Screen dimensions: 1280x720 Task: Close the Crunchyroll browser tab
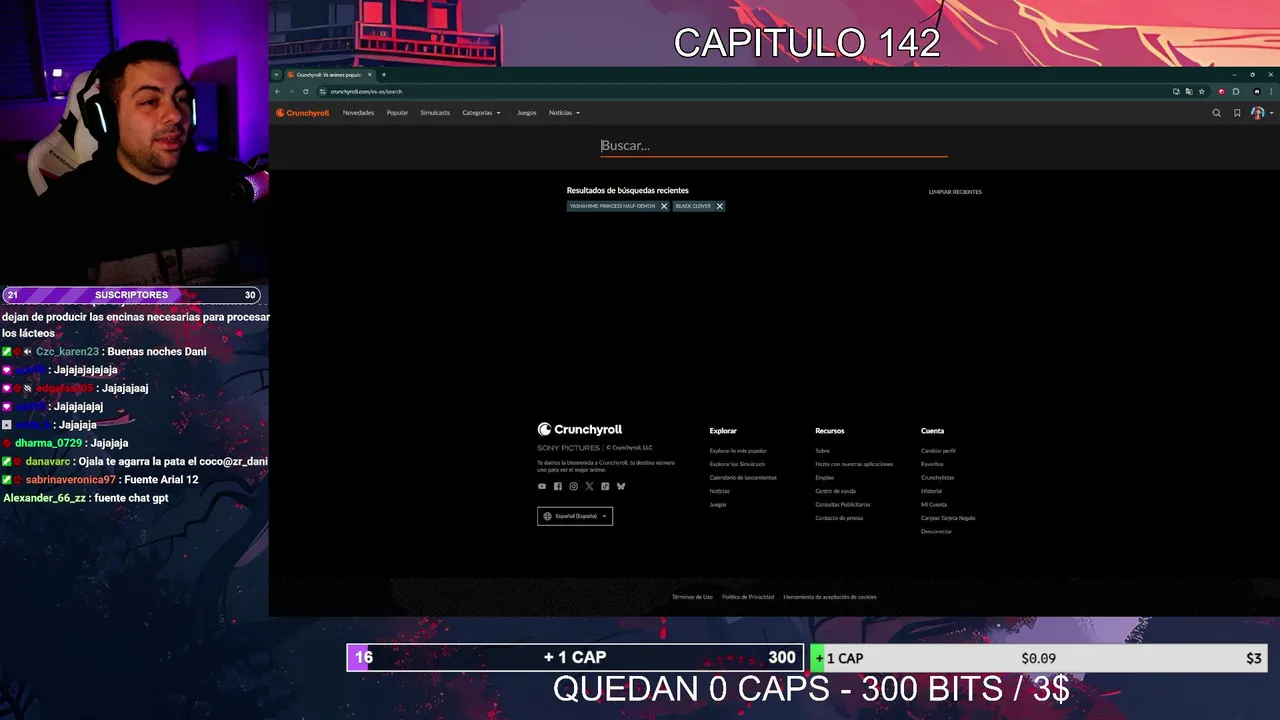[x=370, y=75]
